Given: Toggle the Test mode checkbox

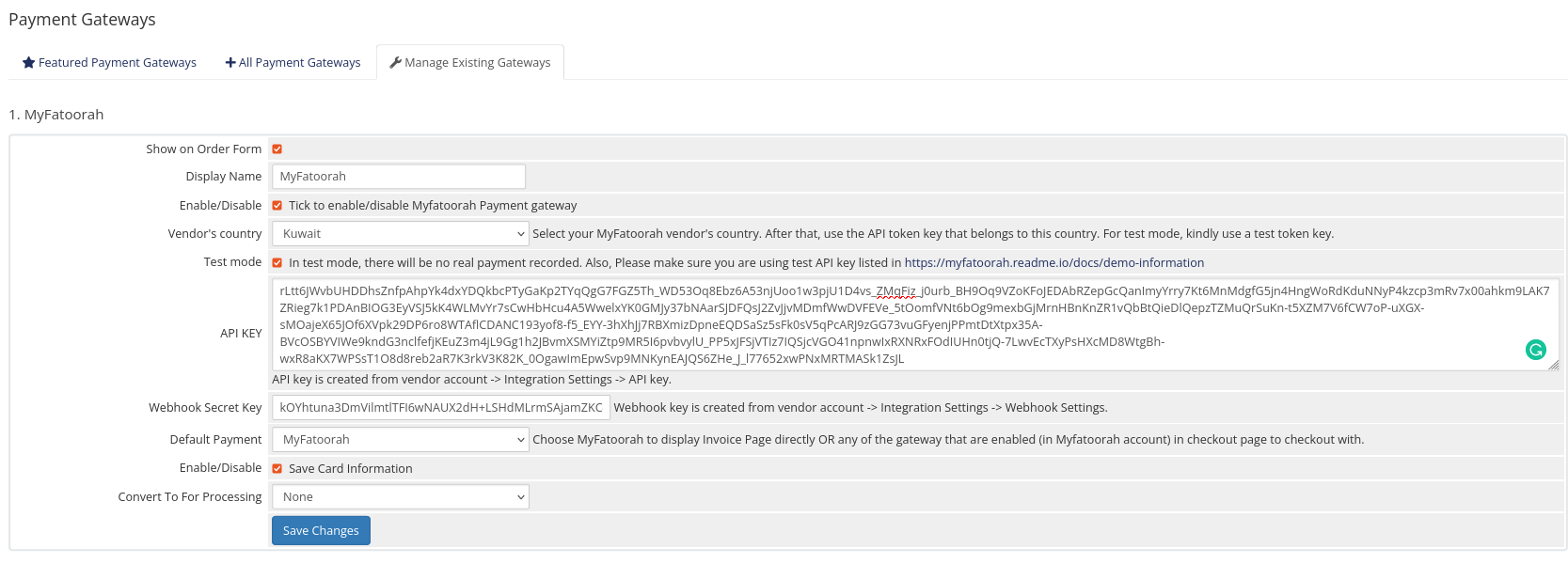Looking at the screenshot, I should pyautogui.click(x=277, y=262).
